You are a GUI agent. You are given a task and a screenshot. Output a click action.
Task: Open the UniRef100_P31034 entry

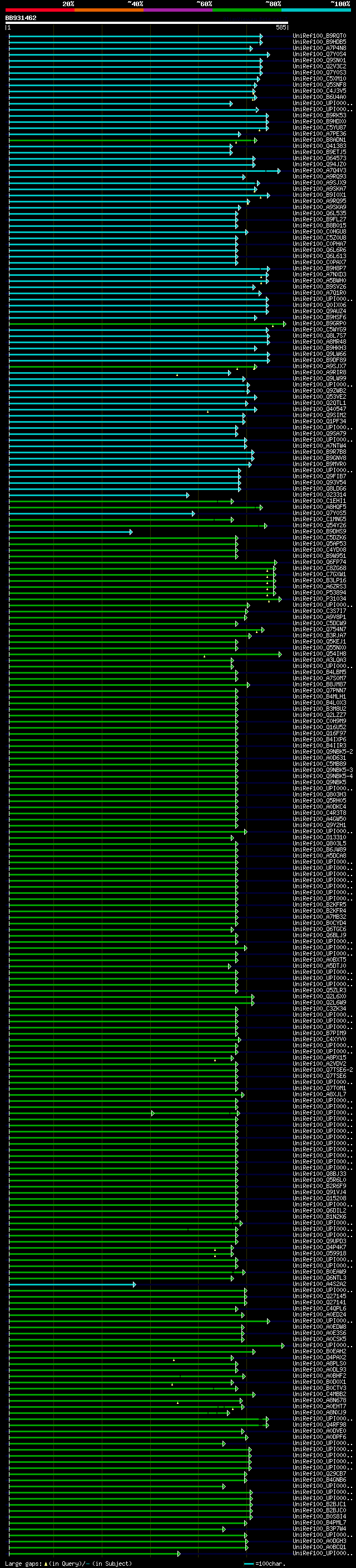(319, 598)
